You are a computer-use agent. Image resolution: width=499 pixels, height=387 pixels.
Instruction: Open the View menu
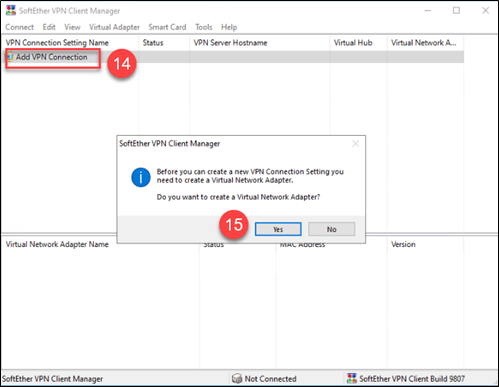click(72, 27)
